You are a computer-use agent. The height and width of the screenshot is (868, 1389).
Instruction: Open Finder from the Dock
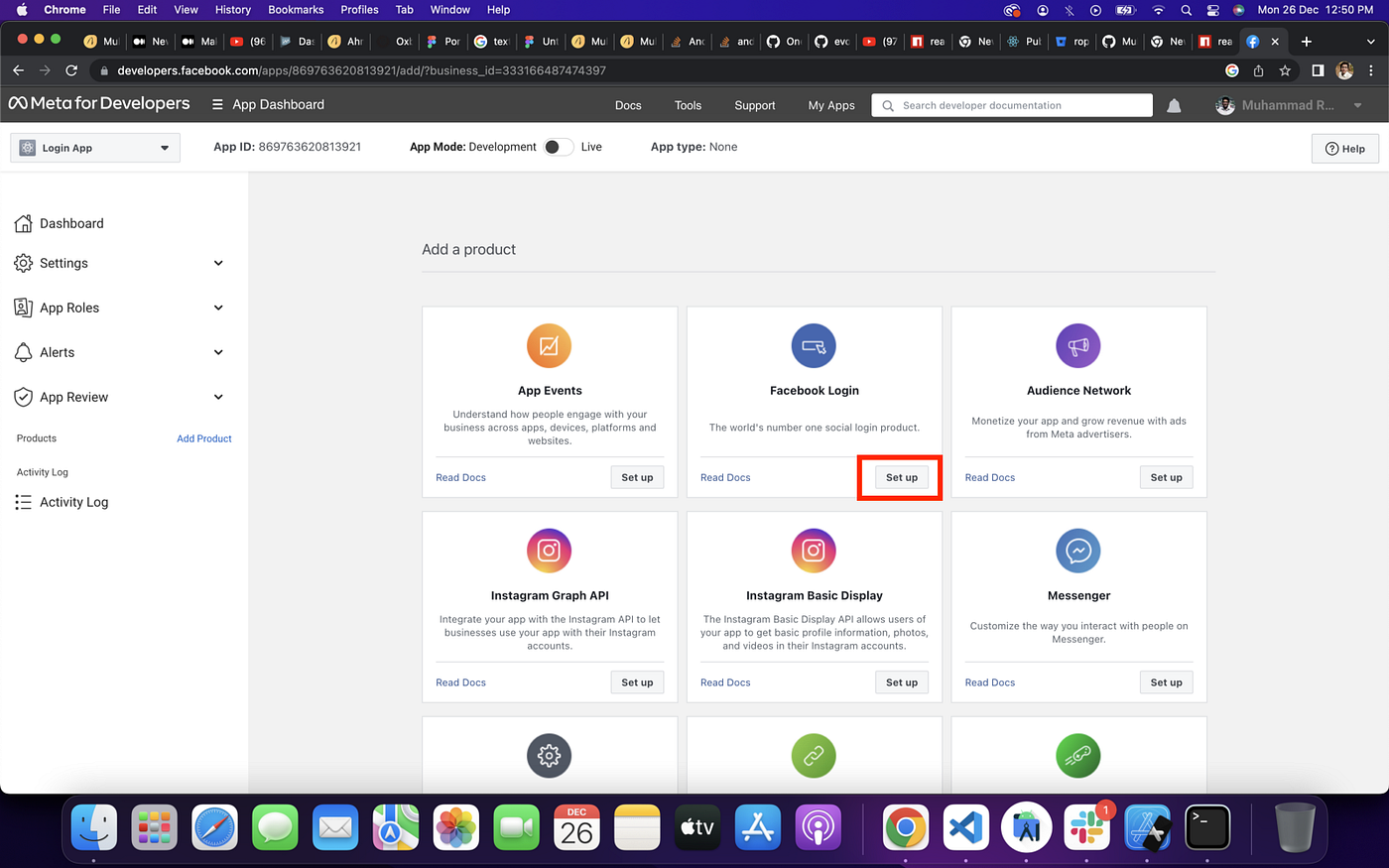pos(94,827)
